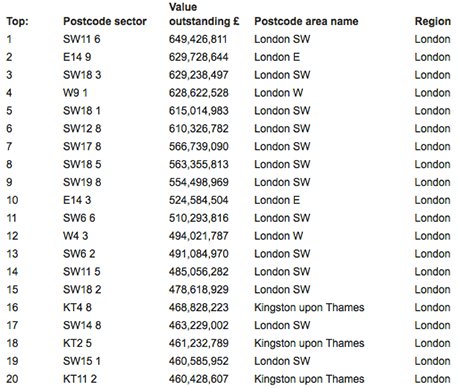This screenshot has height=389, width=460.
Task: Click the Top: column header
Action: pyautogui.click(x=17, y=21)
